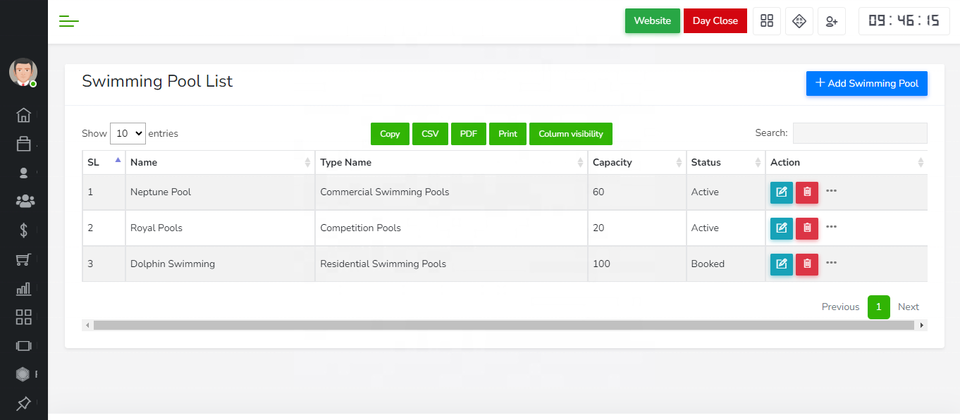The width and height of the screenshot is (960, 420).
Task: Click the add user icon in header
Action: click(x=832, y=21)
